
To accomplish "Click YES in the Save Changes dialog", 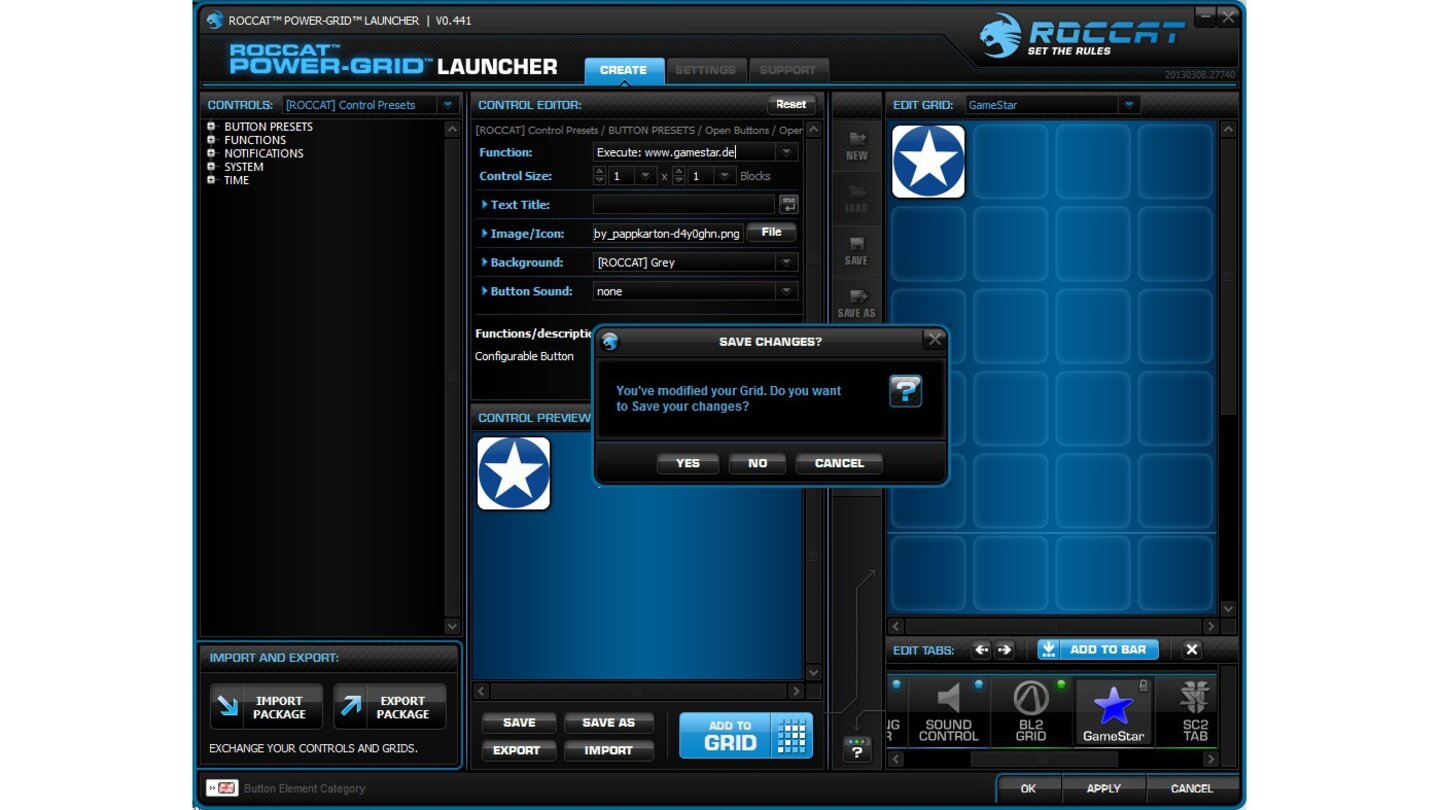I will pos(688,463).
